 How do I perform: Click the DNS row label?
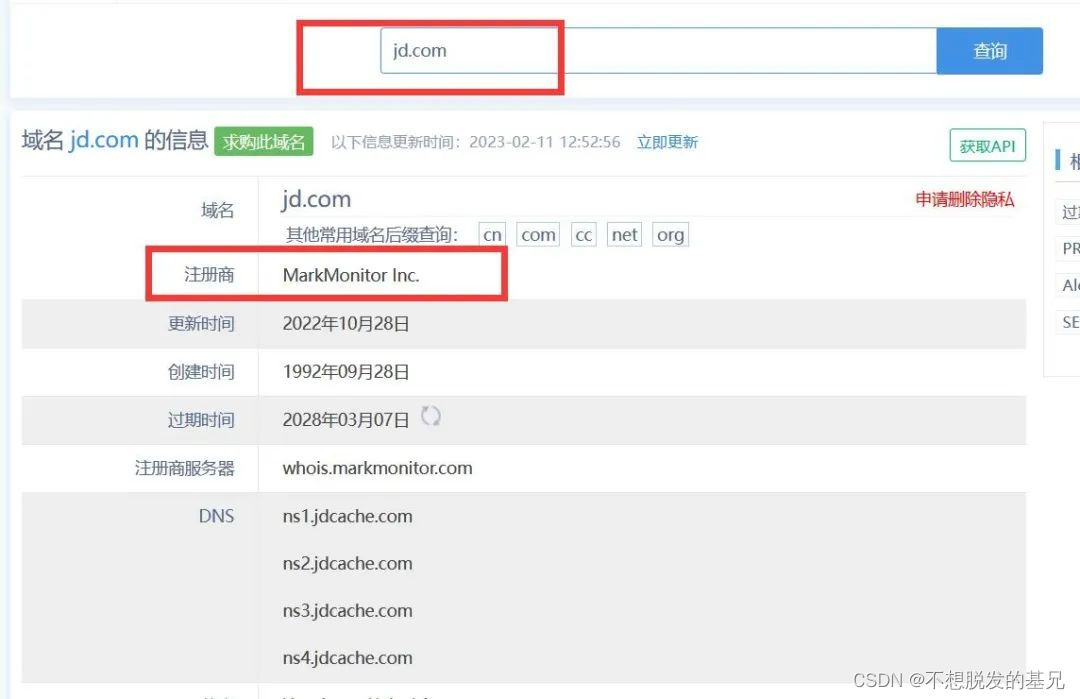coord(216,516)
